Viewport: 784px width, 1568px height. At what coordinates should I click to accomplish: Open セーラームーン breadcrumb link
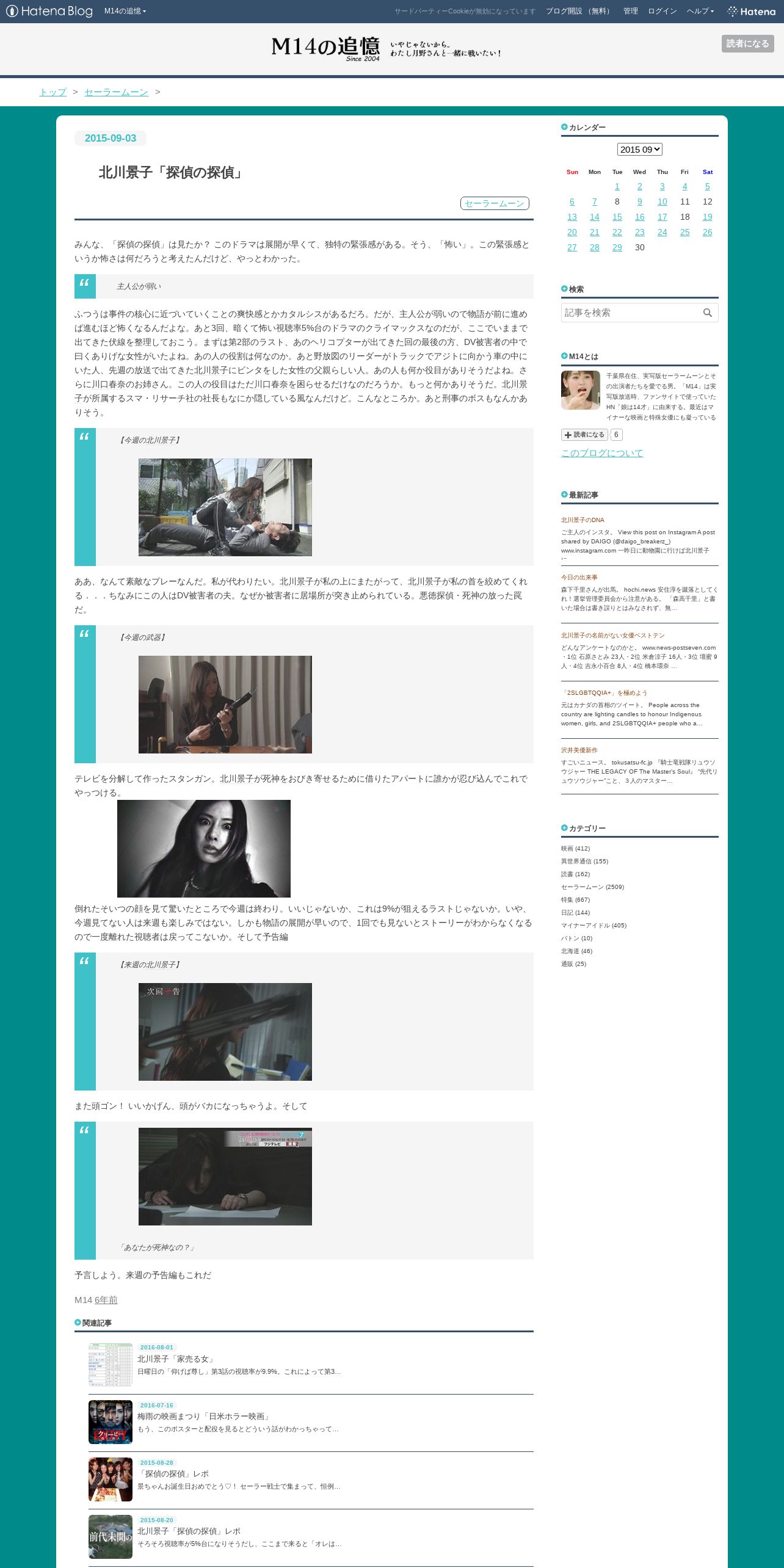click(x=116, y=92)
